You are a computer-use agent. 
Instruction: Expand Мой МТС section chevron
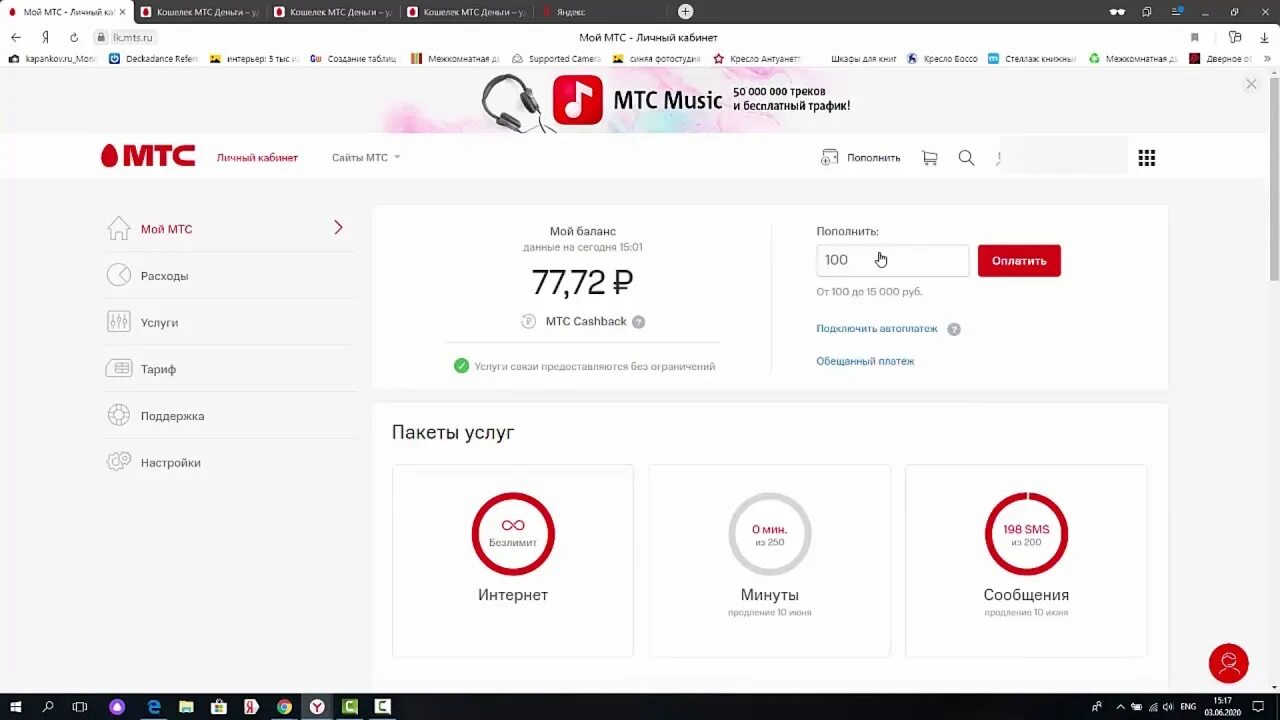coord(338,228)
